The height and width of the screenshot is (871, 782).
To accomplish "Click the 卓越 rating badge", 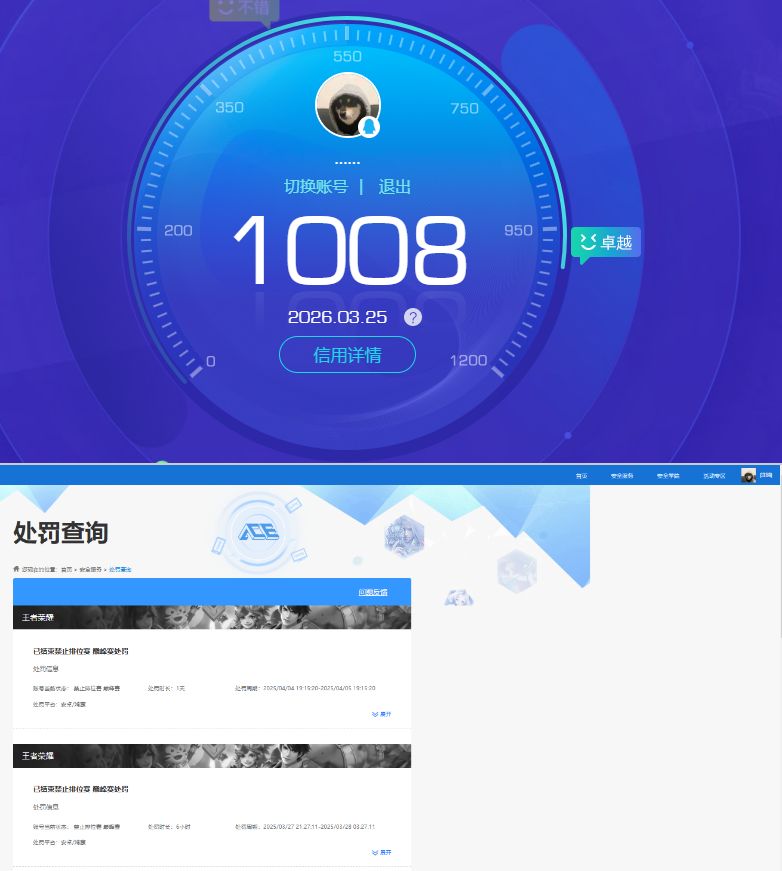I will [x=606, y=243].
